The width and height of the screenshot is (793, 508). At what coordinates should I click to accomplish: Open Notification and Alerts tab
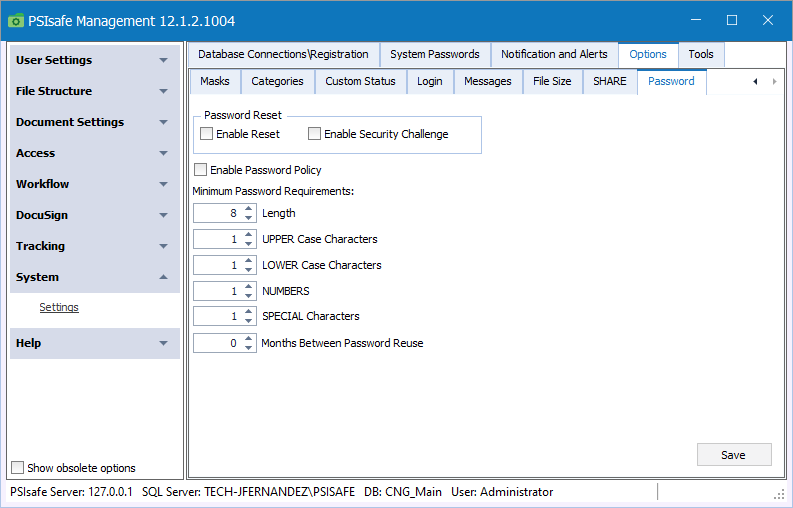pos(554,54)
